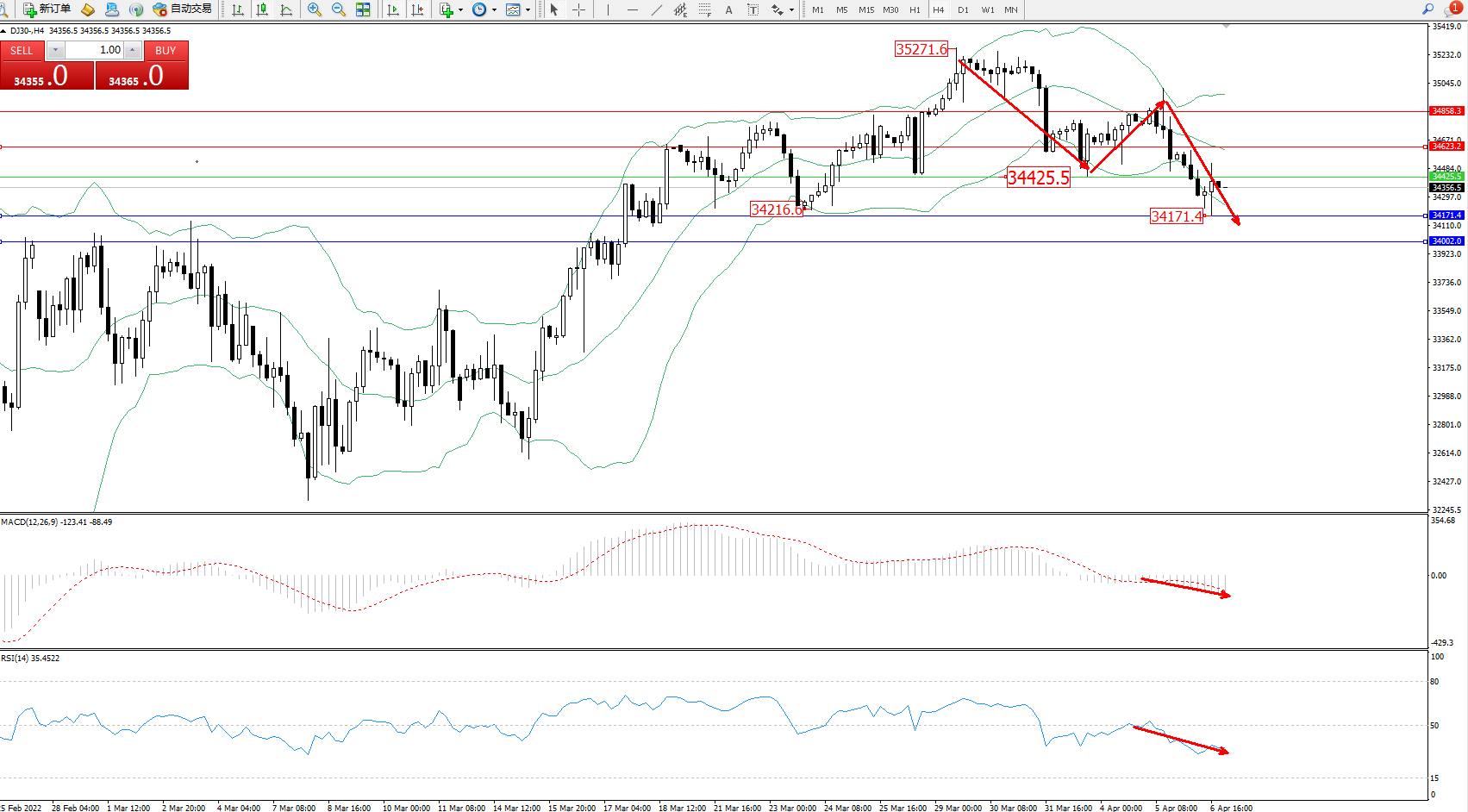Image resolution: width=1468 pixels, height=812 pixels.
Task: Choose the Fibonacci retracement tool
Action: coord(705,9)
